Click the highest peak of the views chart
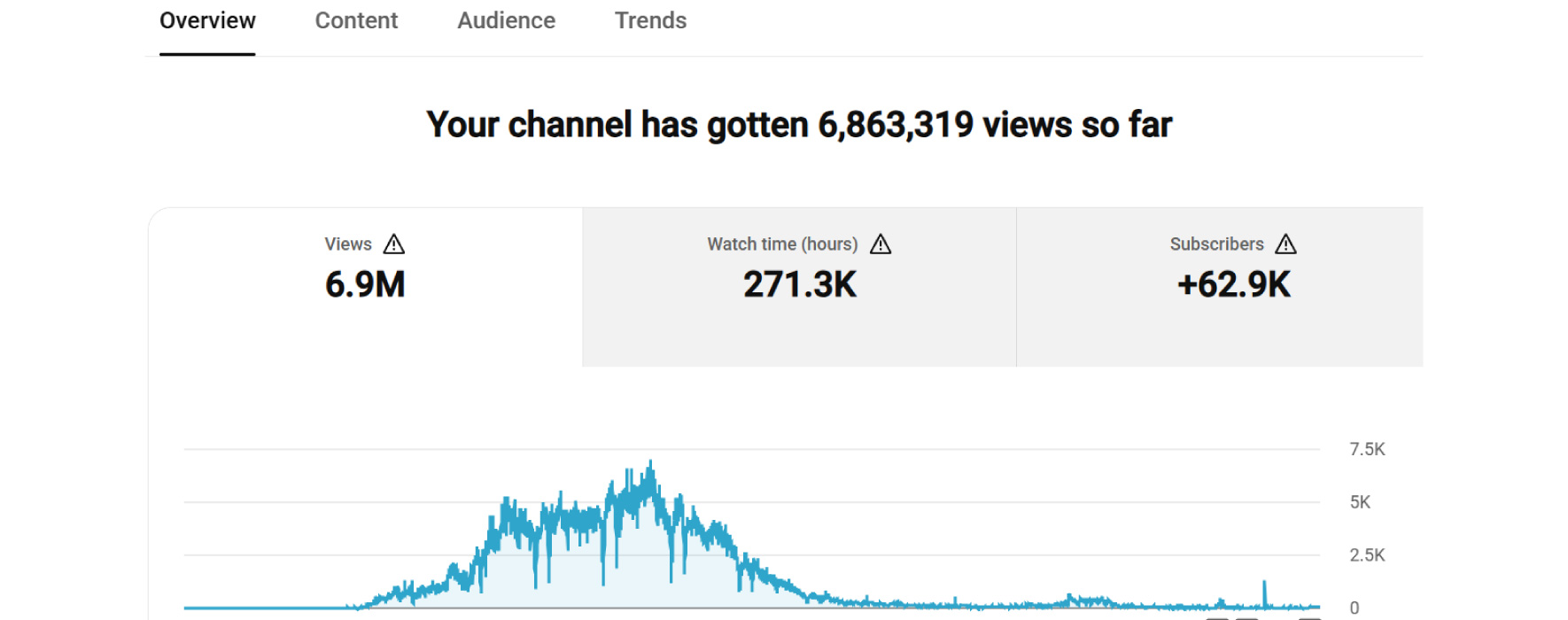The image size is (1568, 620). click(651, 462)
